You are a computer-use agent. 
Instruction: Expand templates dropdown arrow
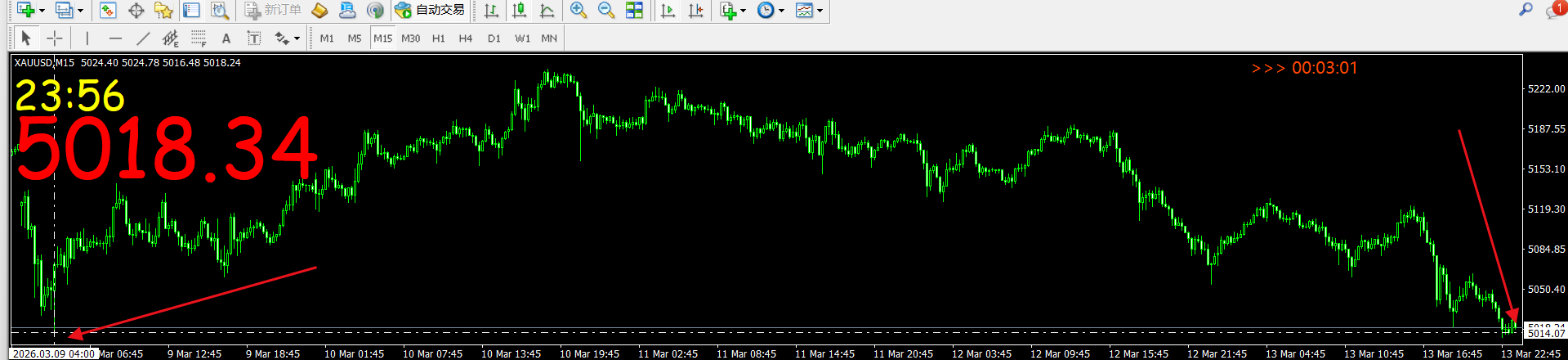820,11
